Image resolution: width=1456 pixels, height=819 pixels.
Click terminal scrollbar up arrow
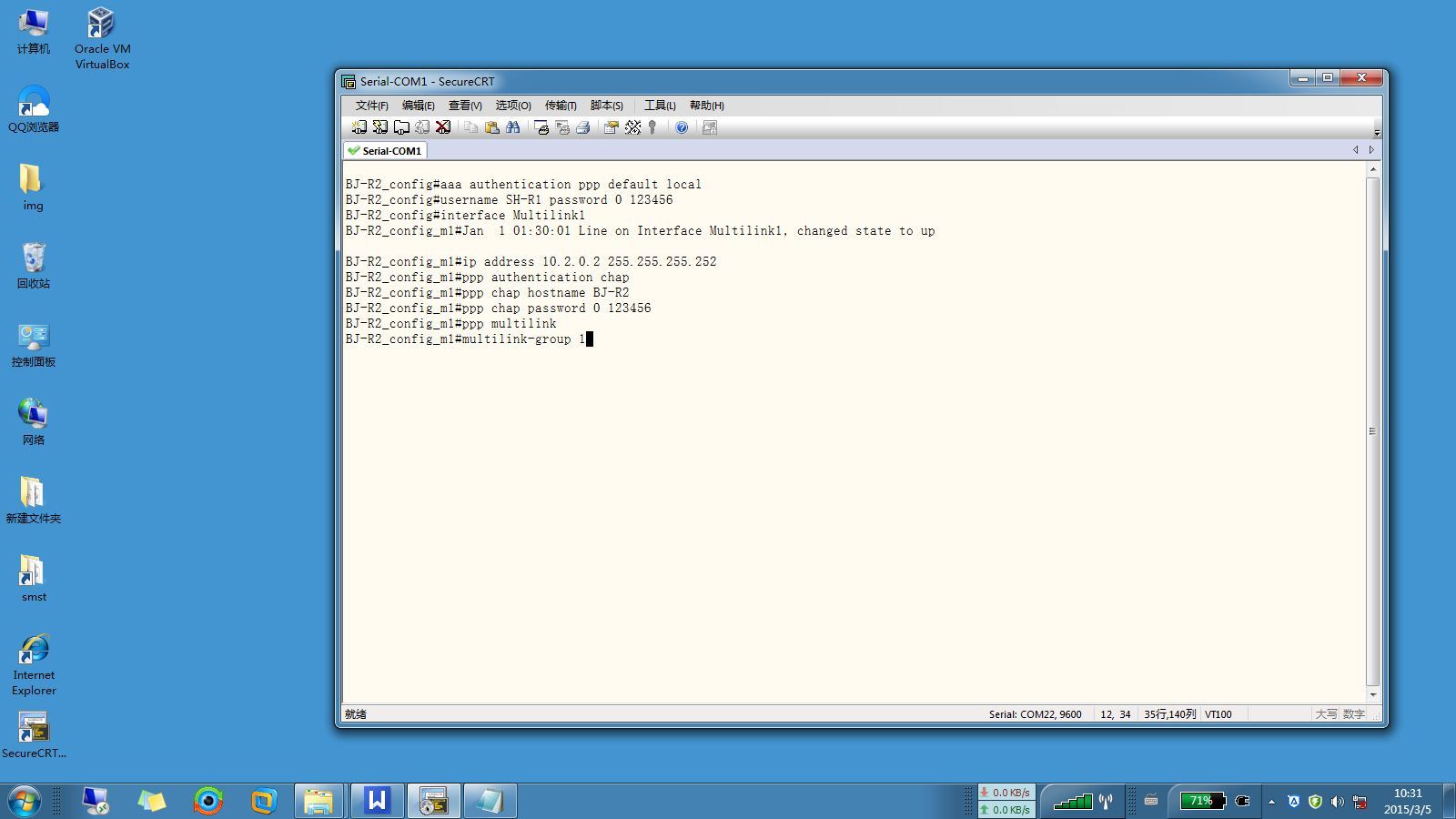click(x=1373, y=170)
